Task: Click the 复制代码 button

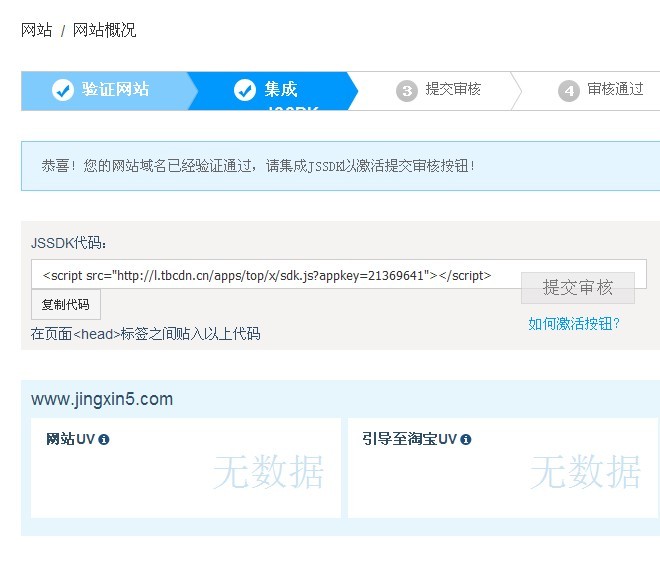Action: click(66, 304)
